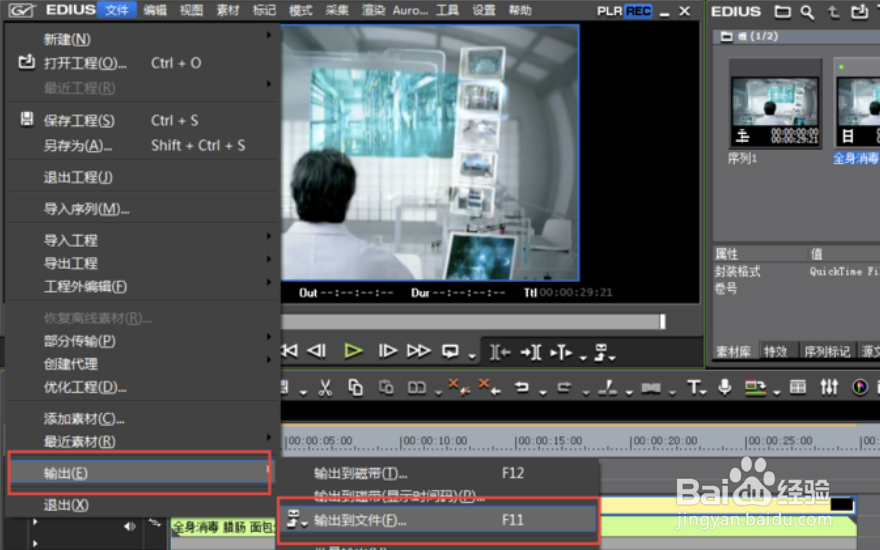Screen dimensions: 880x550
Task: Select the 序列1 thumbnail in the bin
Action: pyautogui.click(x=775, y=105)
